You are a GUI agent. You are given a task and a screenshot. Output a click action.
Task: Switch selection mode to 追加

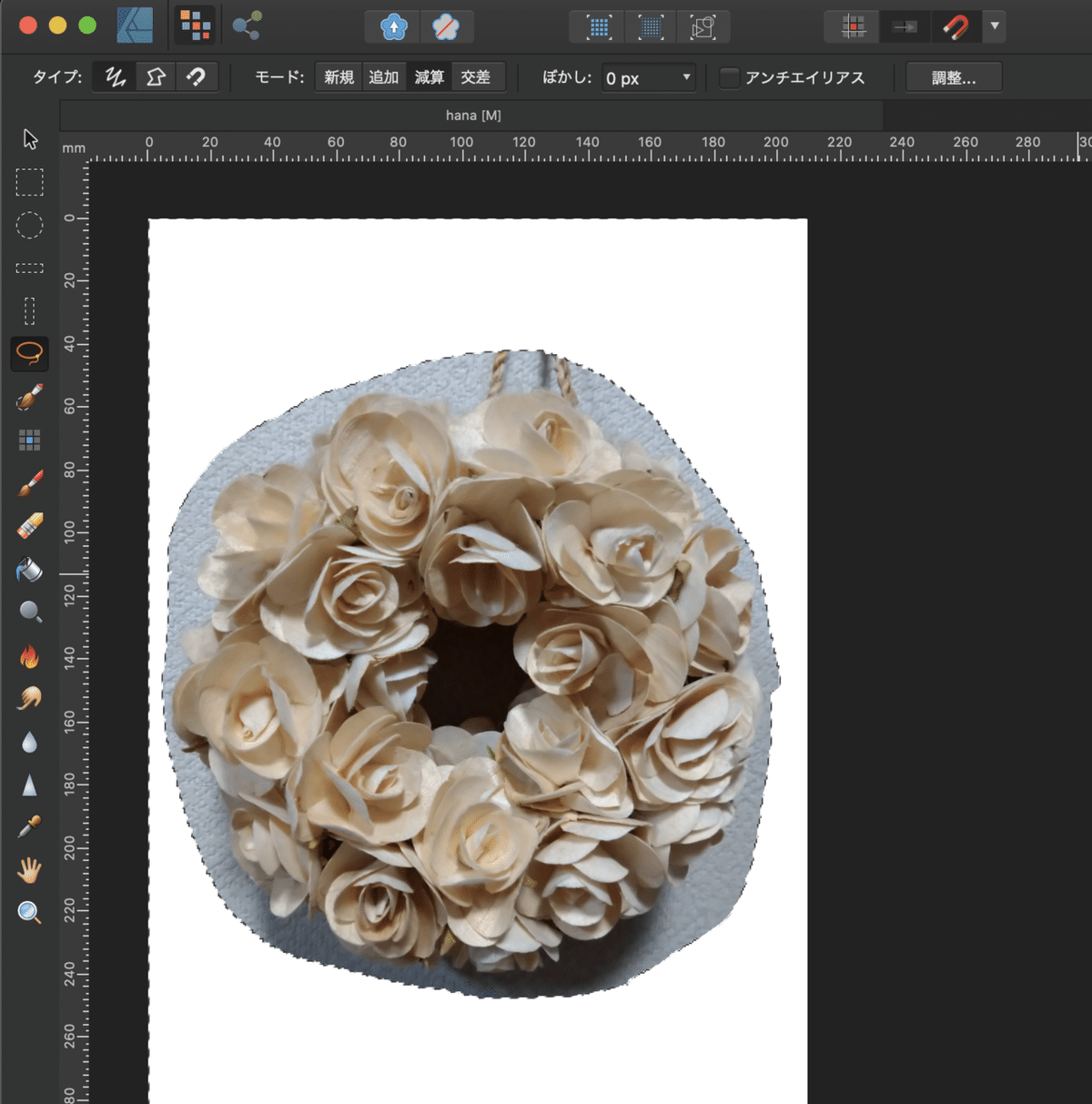[x=383, y=77]
